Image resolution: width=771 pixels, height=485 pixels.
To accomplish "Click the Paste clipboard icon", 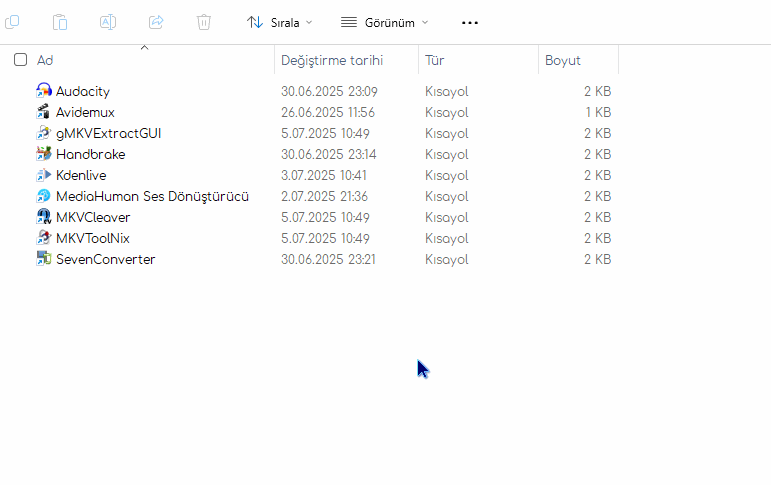I will pos(60,22).
